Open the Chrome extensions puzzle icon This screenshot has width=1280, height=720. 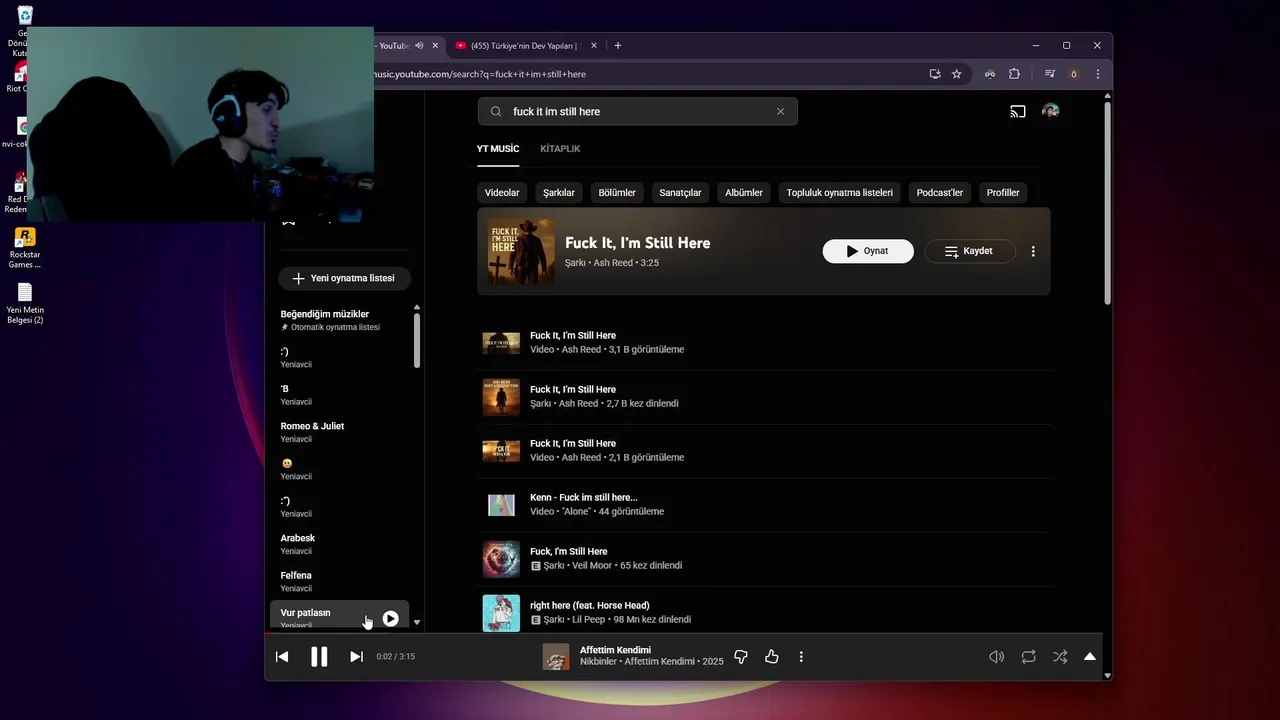(1014, 74)
